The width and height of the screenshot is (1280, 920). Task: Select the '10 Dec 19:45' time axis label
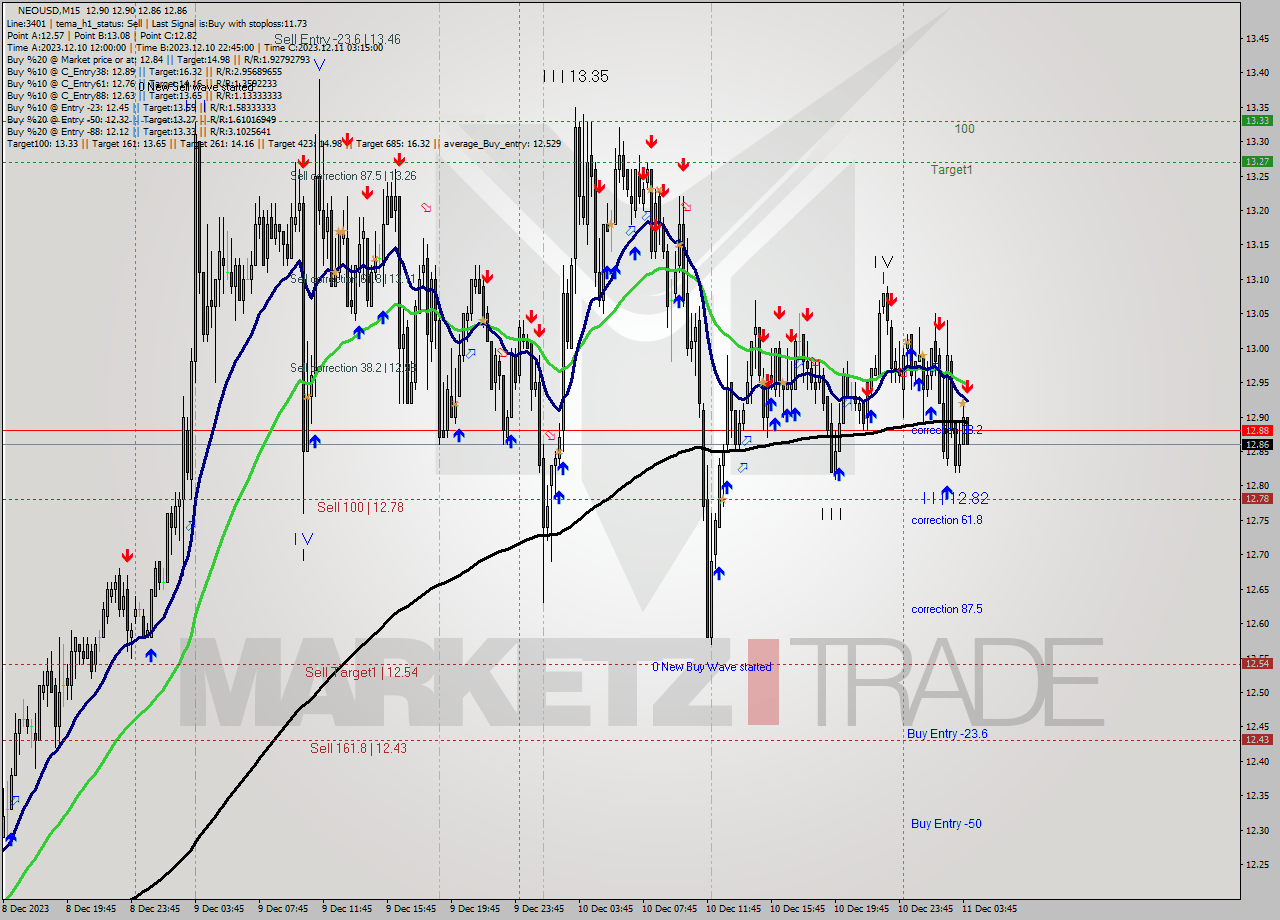click(x=861, y=909)
